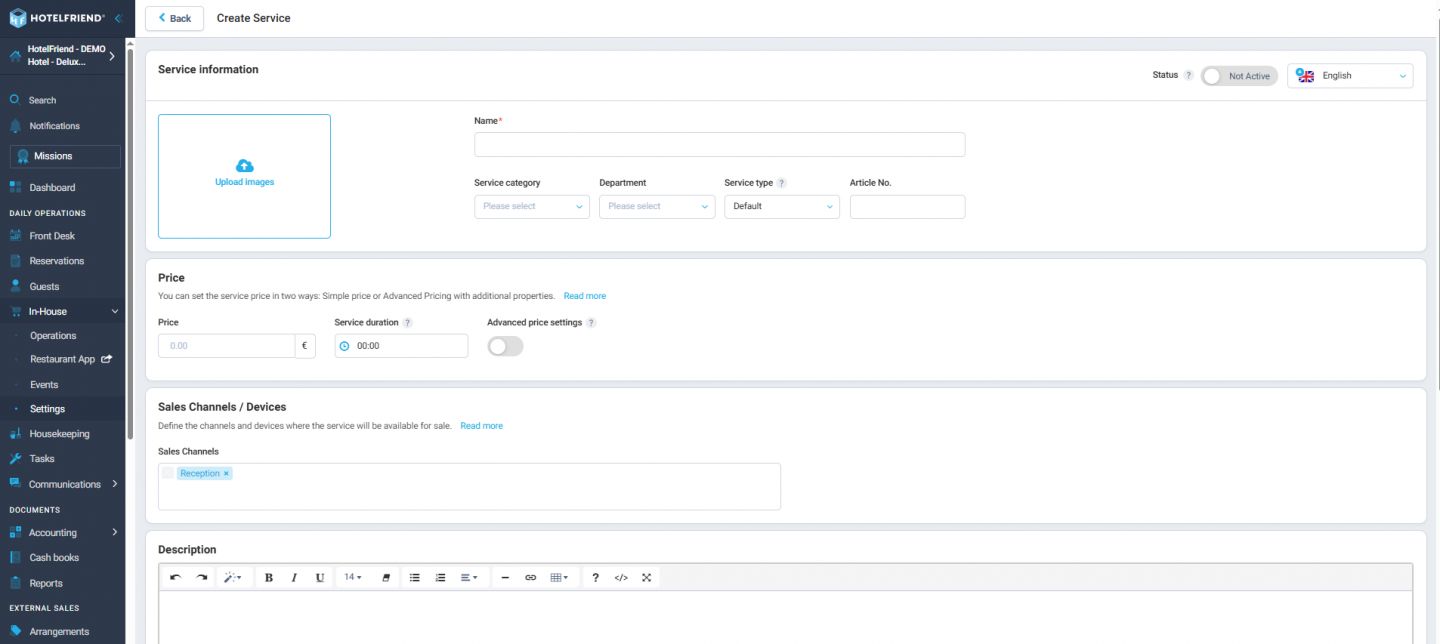Open the Price Read more link

click(x=584, y=295)
